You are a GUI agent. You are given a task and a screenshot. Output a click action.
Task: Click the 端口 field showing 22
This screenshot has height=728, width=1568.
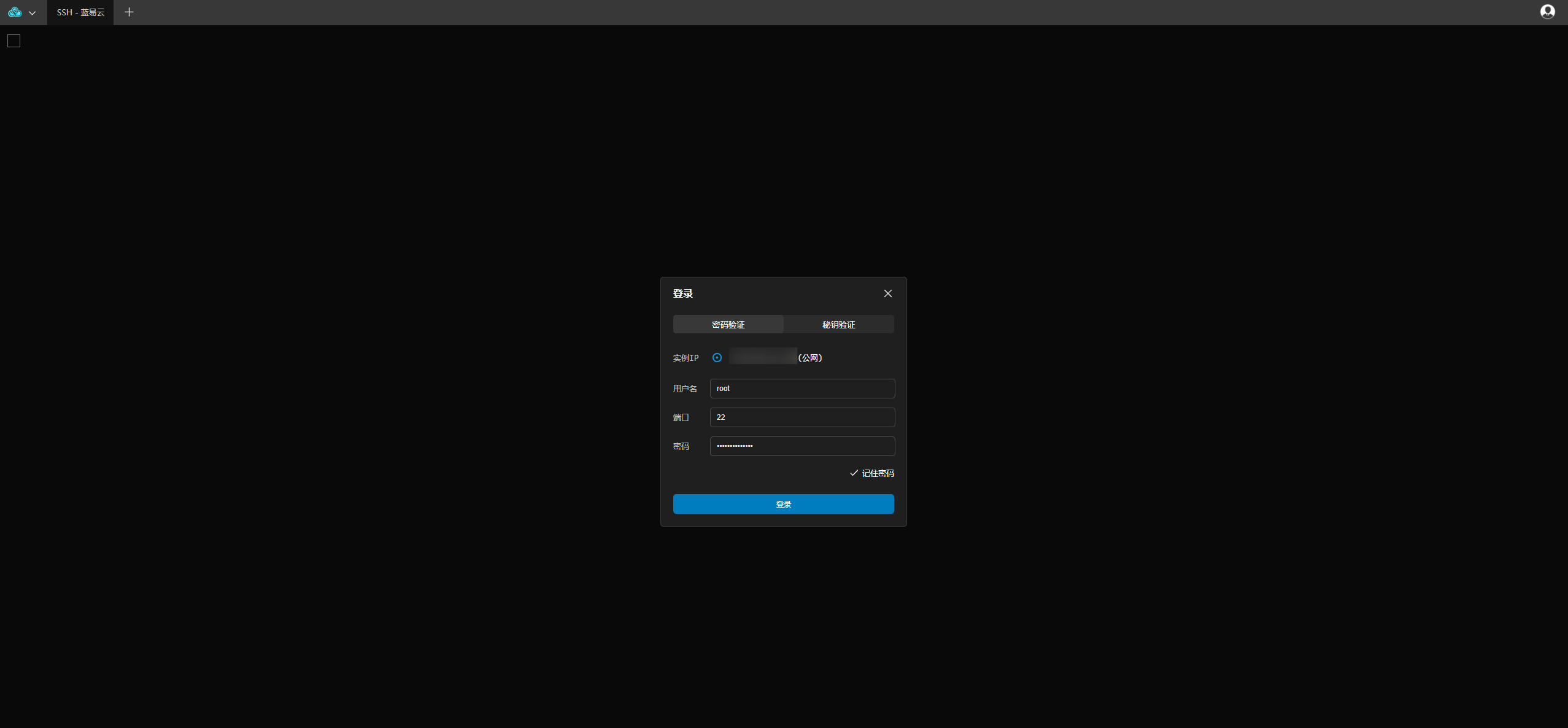pos(801,417)
